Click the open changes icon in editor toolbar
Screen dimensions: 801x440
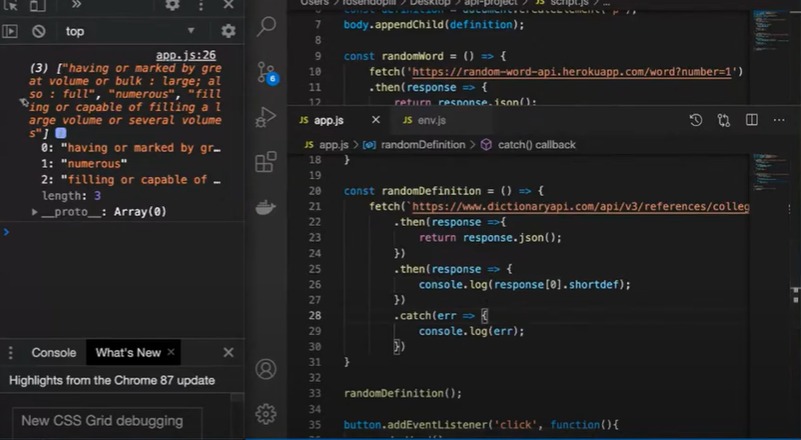[x=723, y=120]
